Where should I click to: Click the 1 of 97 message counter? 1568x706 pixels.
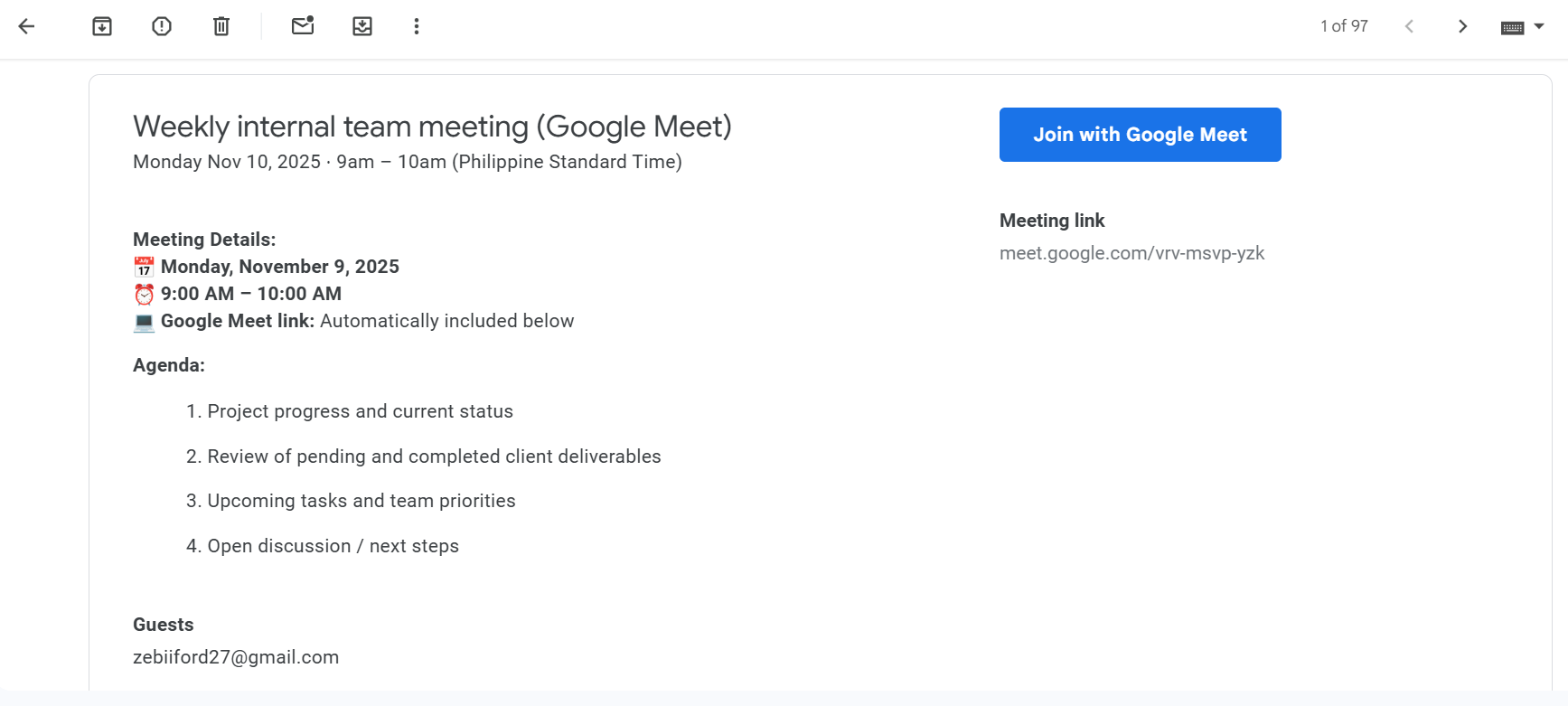(x=1344, y=26)
